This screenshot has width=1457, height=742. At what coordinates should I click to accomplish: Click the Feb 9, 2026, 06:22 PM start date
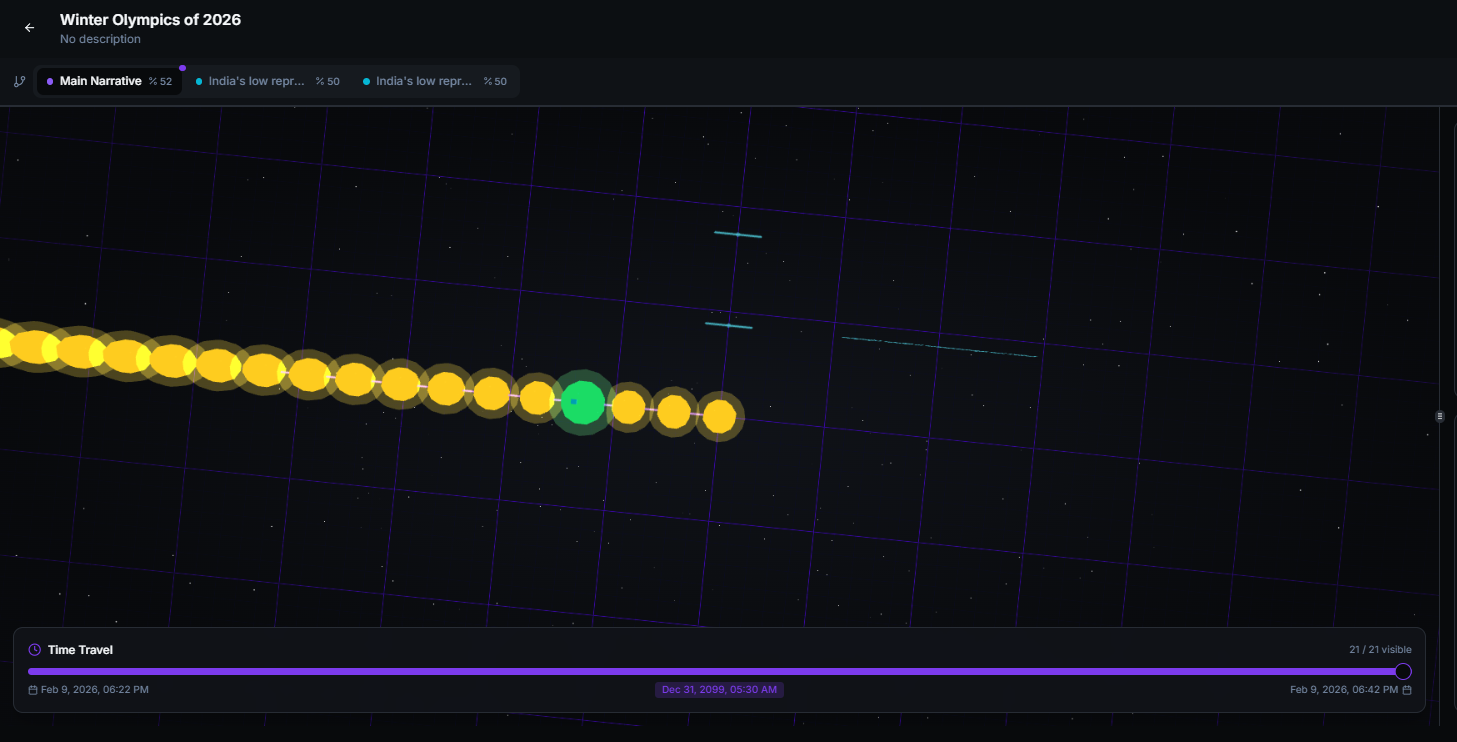coord(95,690)
